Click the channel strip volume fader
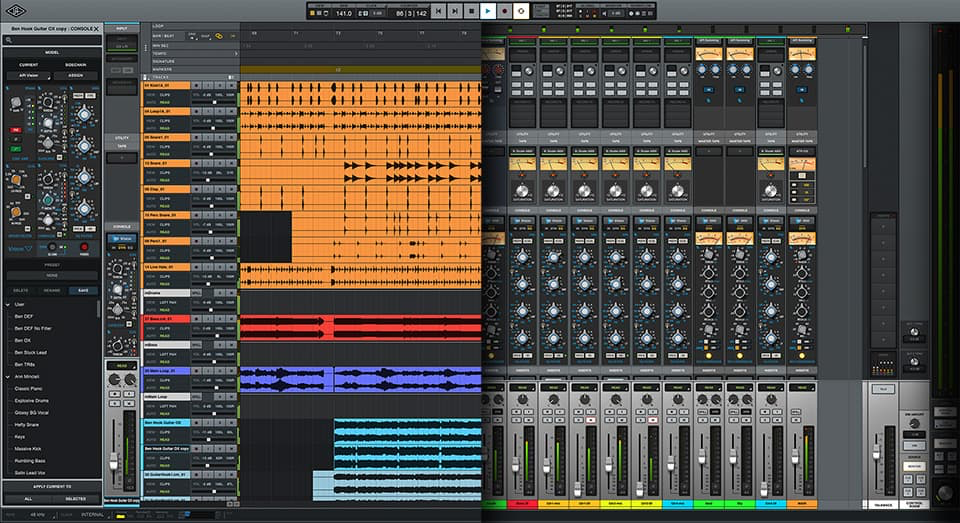 113,460
